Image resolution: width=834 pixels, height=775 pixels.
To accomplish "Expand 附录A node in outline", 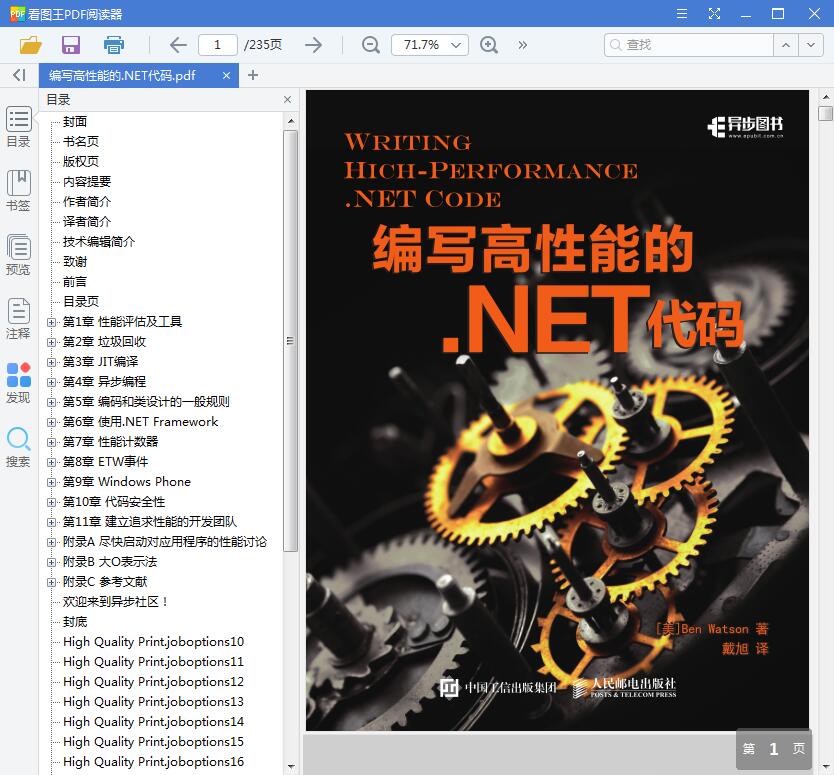I will tap(51, 543).
